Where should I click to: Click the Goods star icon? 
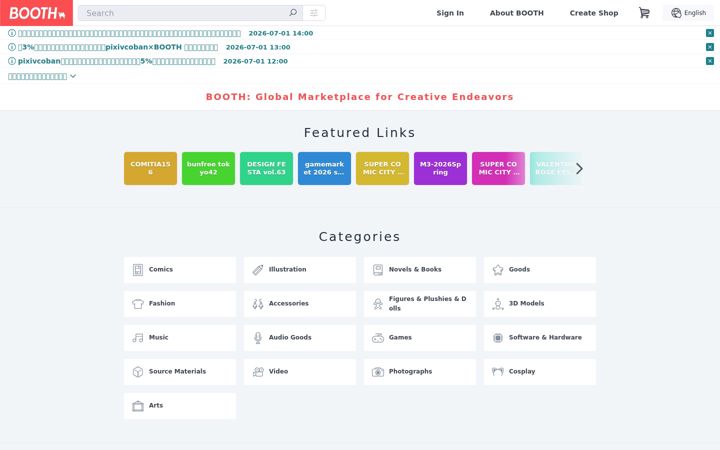pyautogui.click(x=498, y=270)
